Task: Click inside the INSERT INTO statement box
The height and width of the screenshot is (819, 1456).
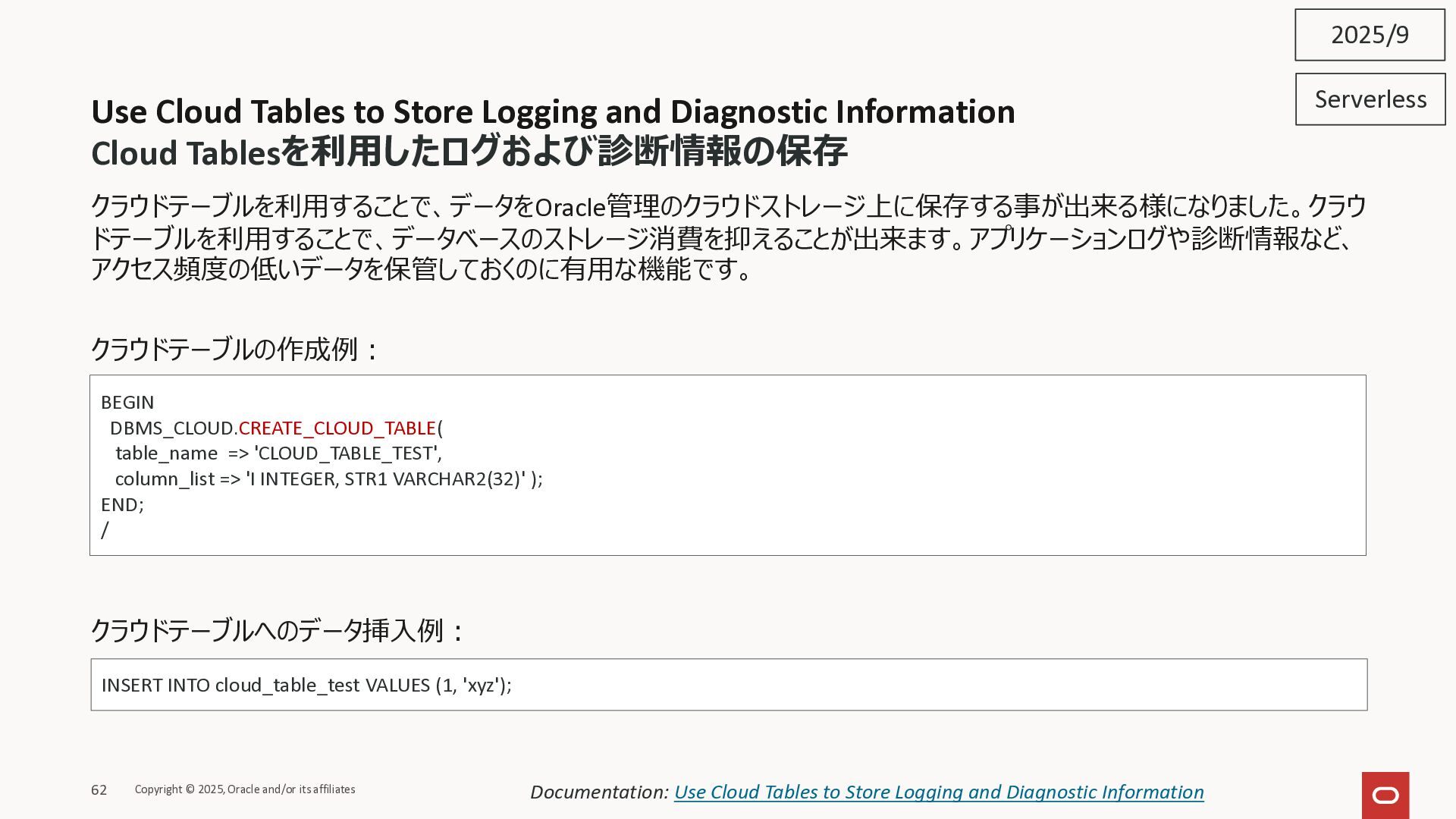Action: [x=306, y=685]
